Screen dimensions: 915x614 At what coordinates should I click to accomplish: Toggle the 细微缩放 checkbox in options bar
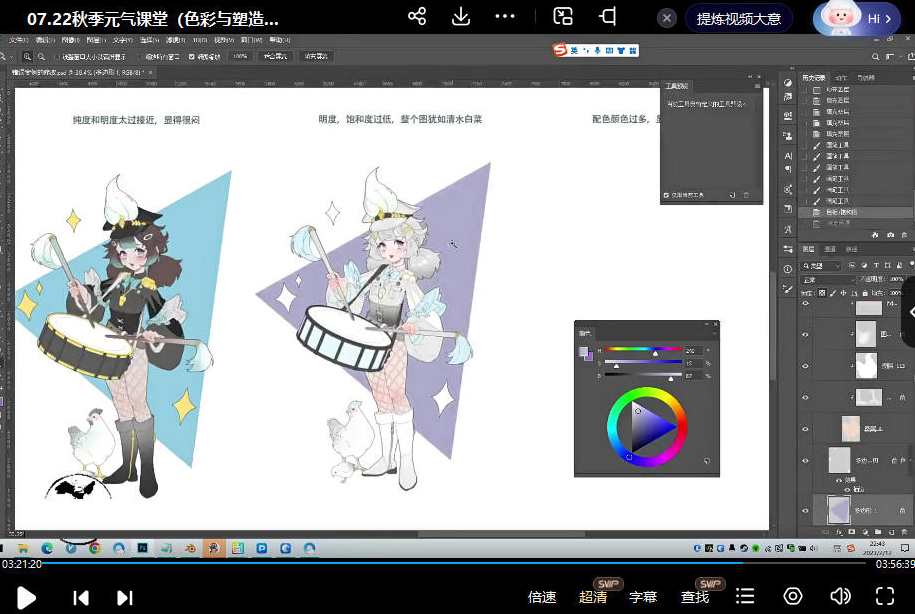pyautogui.click(x=192, y=57)
